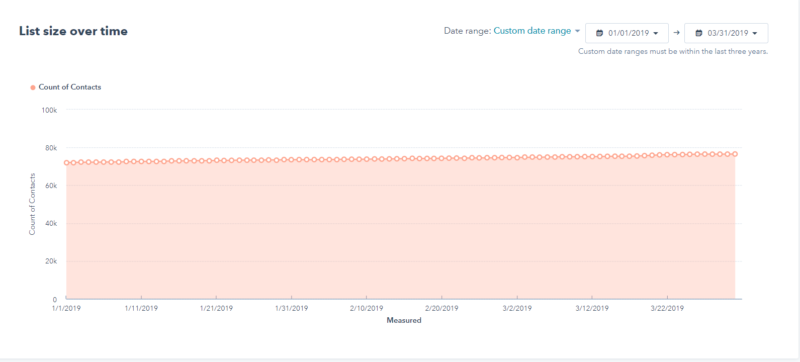This screenshot has height=362, width=800.
Task: Open the Custom date range dropdown
Action: (x=532, y=31)
